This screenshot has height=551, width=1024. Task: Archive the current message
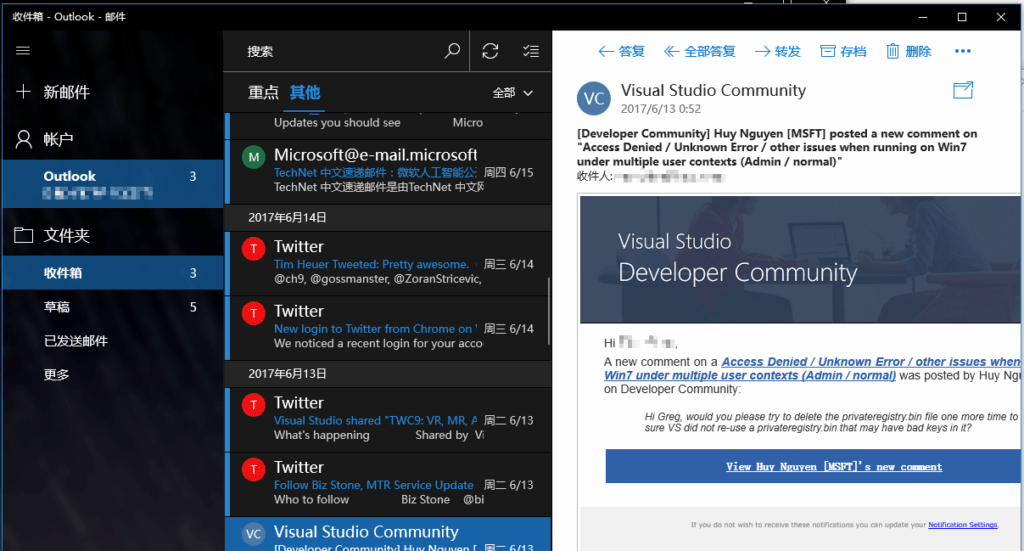843,51
